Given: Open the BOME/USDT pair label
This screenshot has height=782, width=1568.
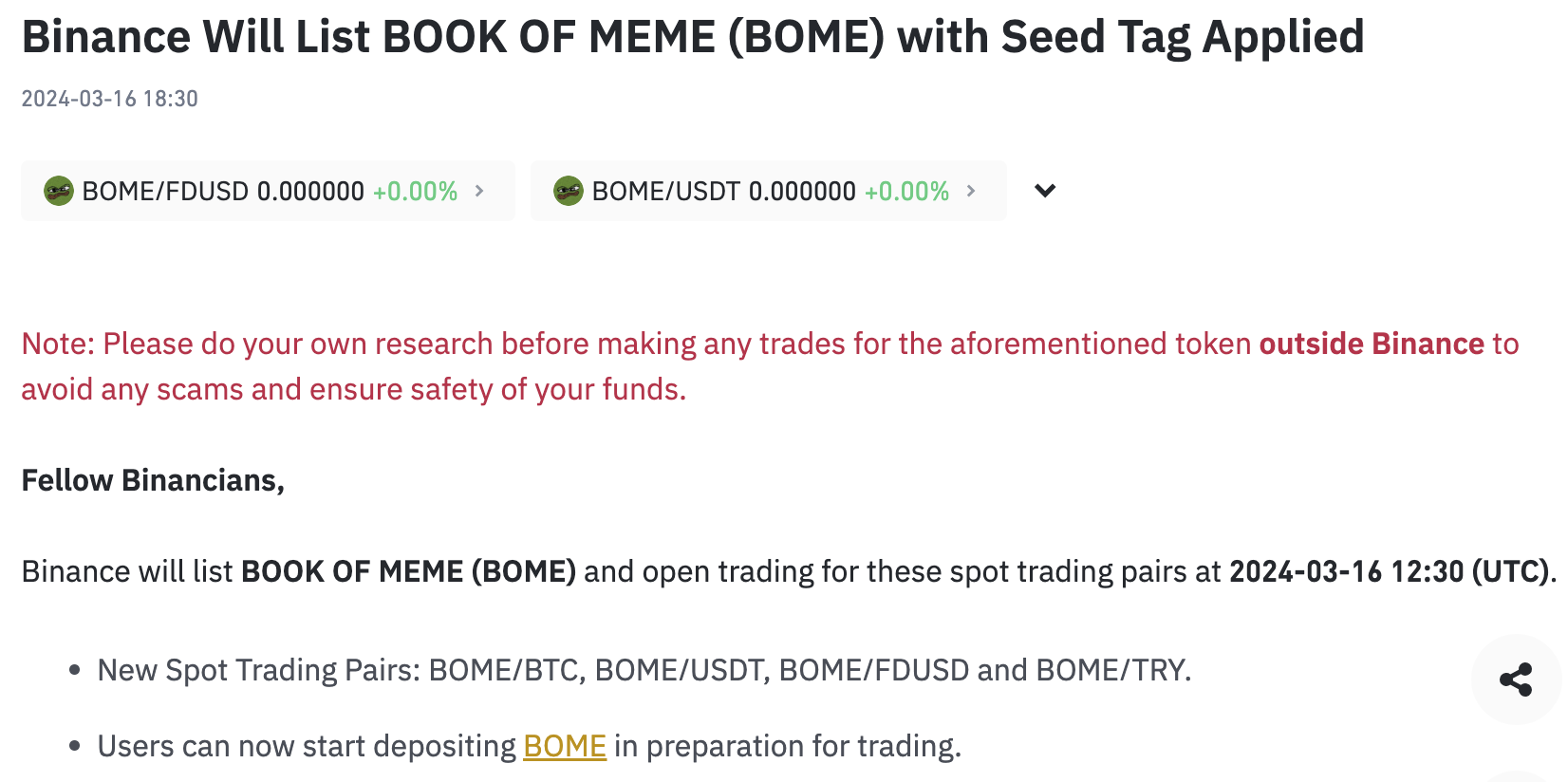Looking at the screenshot, I should (x=666, y=192).
